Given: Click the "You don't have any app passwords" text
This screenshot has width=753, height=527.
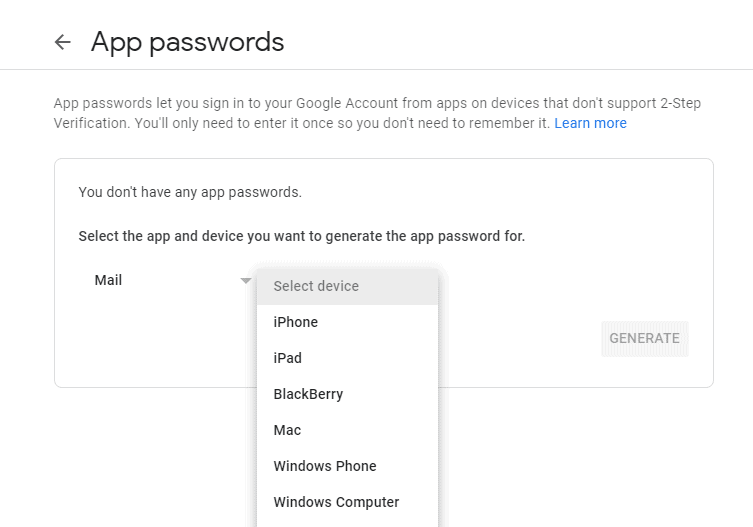Looking at the screenshot, I should point(190,192).
